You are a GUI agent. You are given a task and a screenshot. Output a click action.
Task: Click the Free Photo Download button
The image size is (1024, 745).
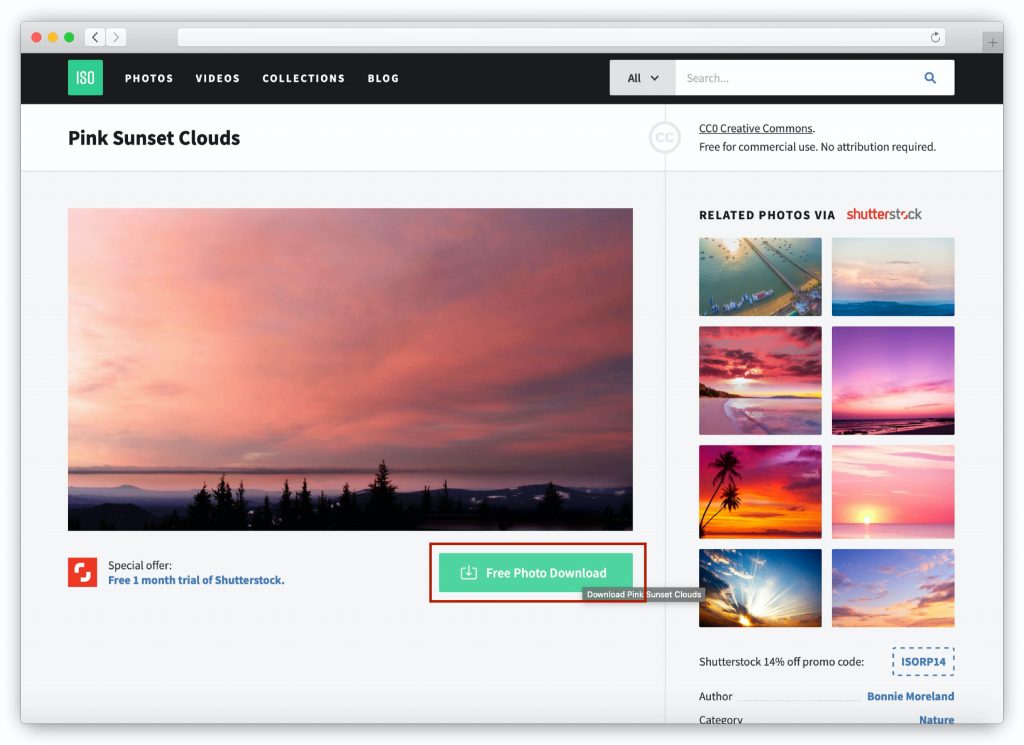tap(536, 573)
